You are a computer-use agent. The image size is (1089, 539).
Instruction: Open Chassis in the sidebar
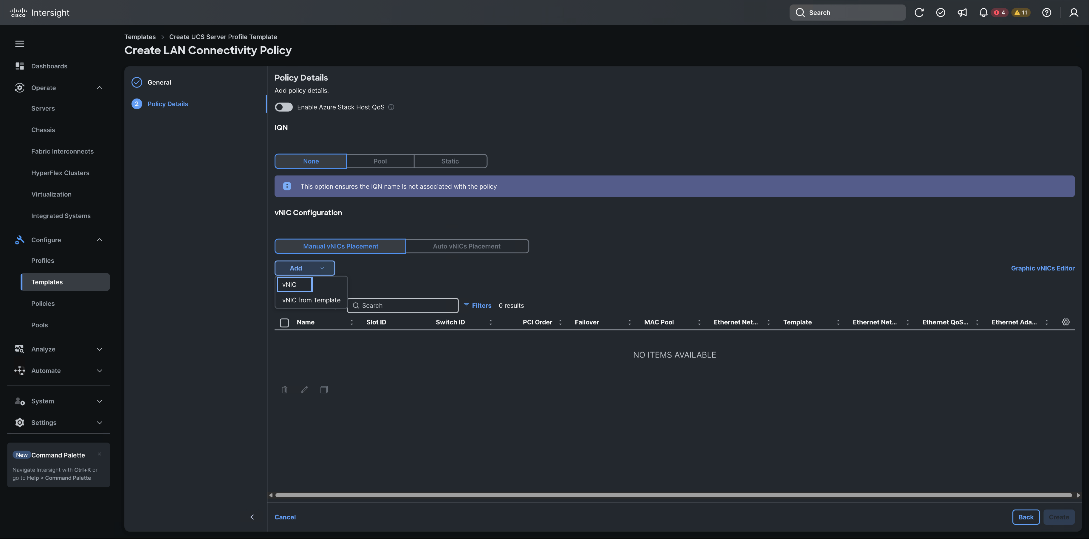pos(43,130)
